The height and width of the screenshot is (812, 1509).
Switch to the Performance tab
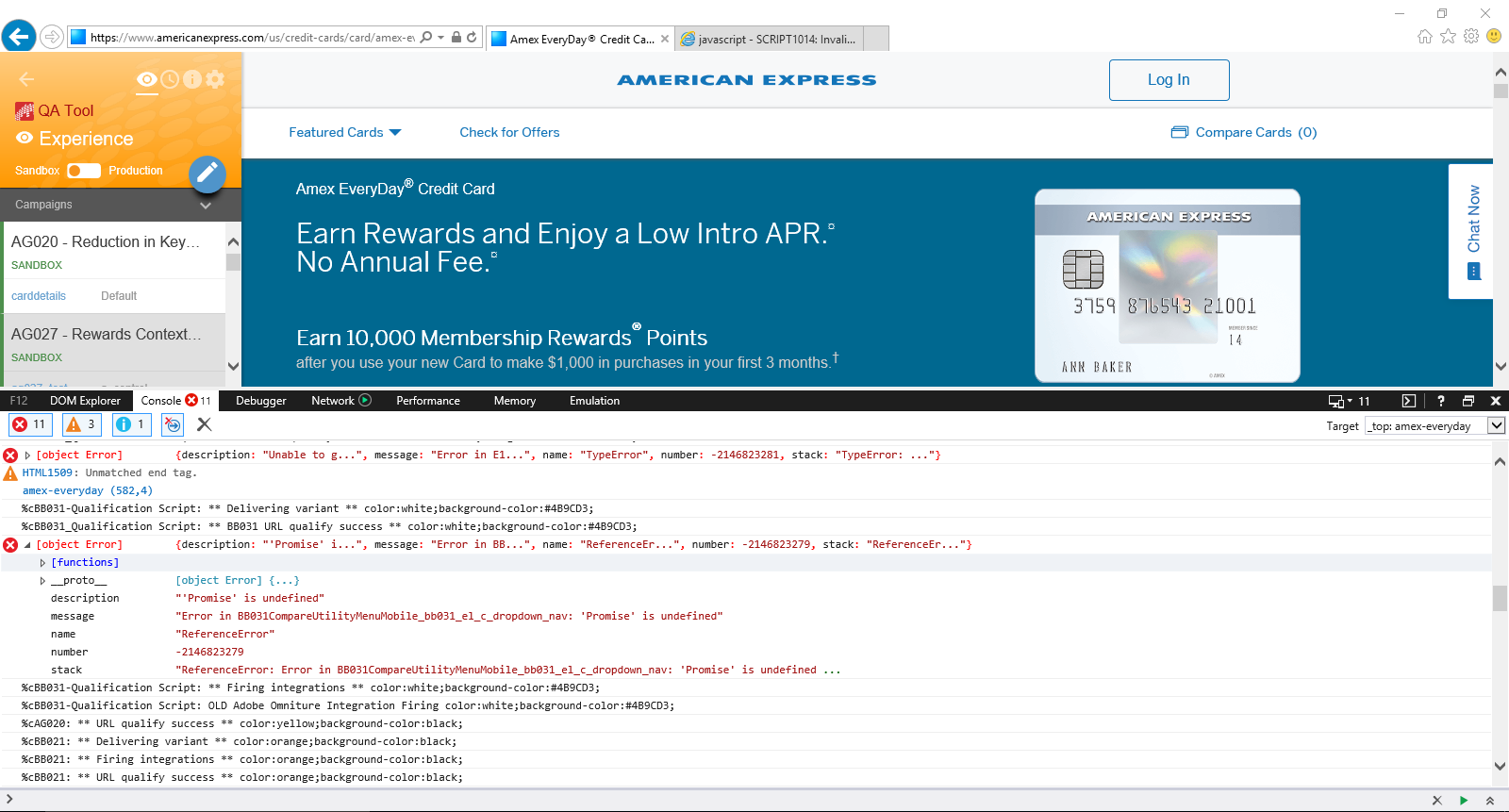tap(428, 401)
